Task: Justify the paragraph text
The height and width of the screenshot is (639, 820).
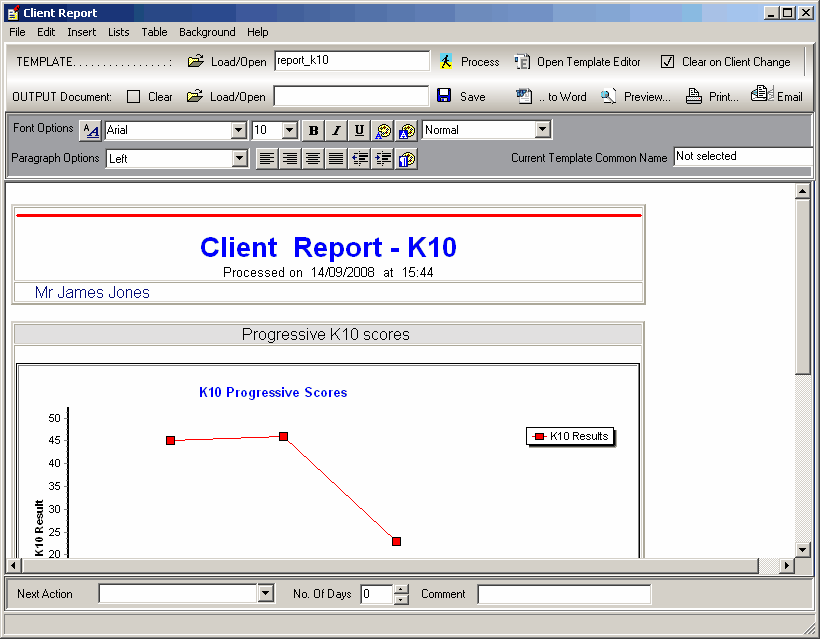Action: (x=336, y=159)
